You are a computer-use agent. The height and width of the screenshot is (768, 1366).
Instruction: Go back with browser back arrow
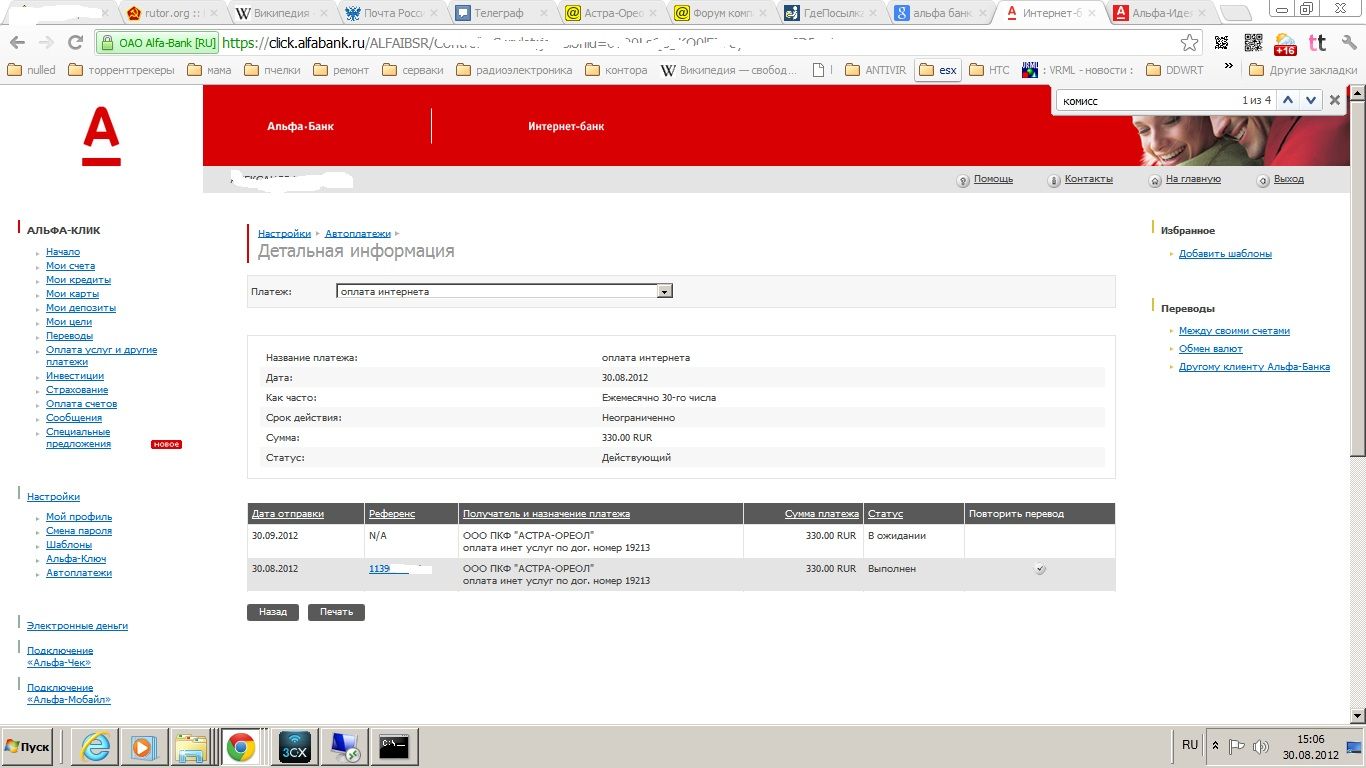17,43
